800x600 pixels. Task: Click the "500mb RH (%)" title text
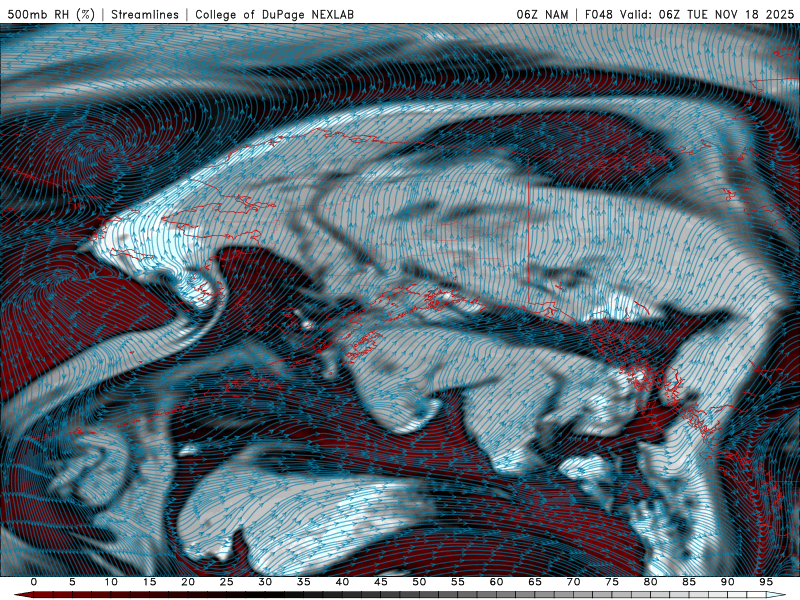click(51, 14)
